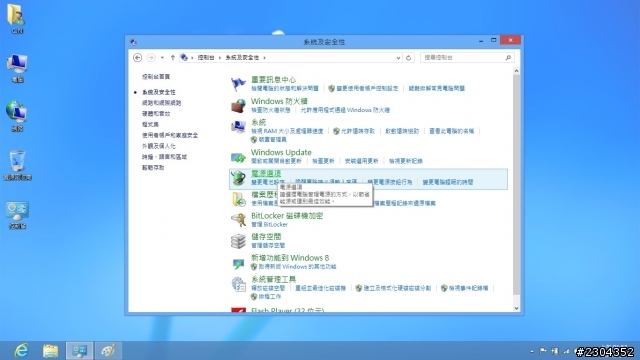Screen dimensions: 640x360
Task: Open the 系統管理工具 heading link
Action: coord(273,279)
